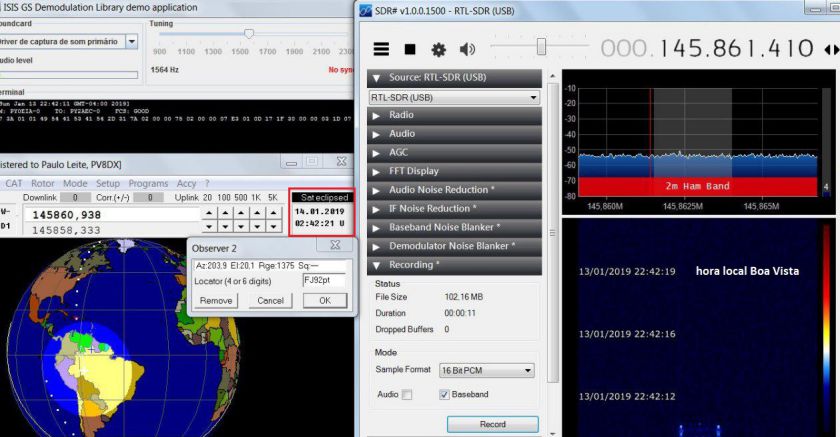Click the frequency centering arrows icon in SDR#
The image size is (840, 437).
coord(831,49)
